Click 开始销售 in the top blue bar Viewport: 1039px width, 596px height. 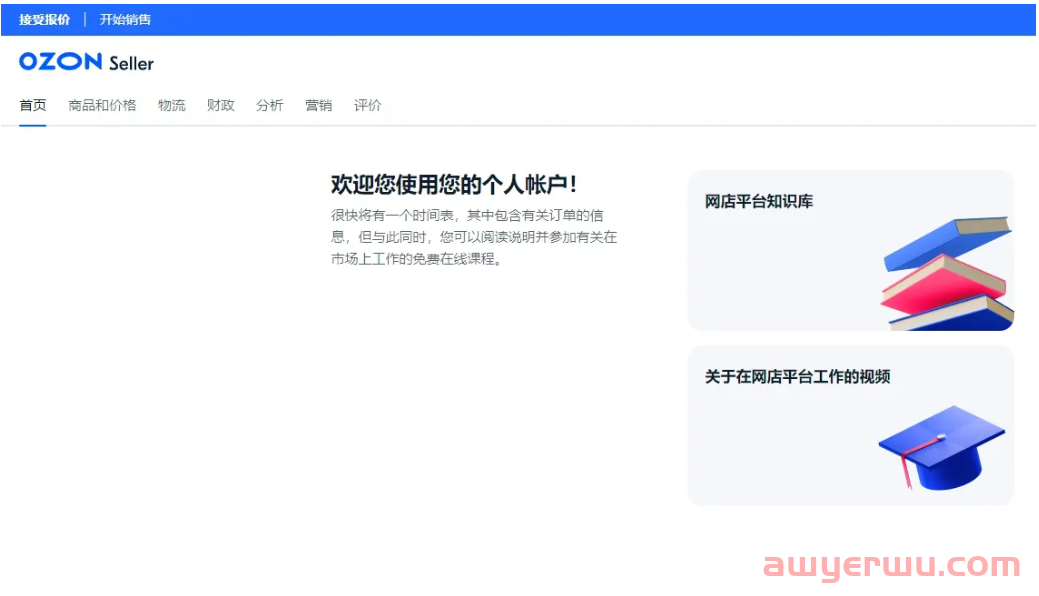point(125,19)
